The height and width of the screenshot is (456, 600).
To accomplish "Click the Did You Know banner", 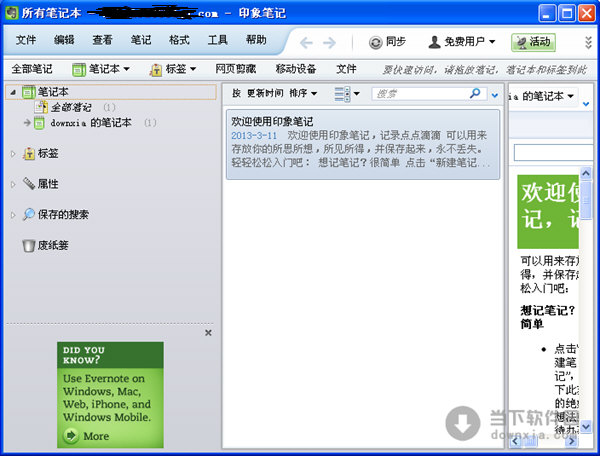I will pyautogui.click(x=110, y=394).
